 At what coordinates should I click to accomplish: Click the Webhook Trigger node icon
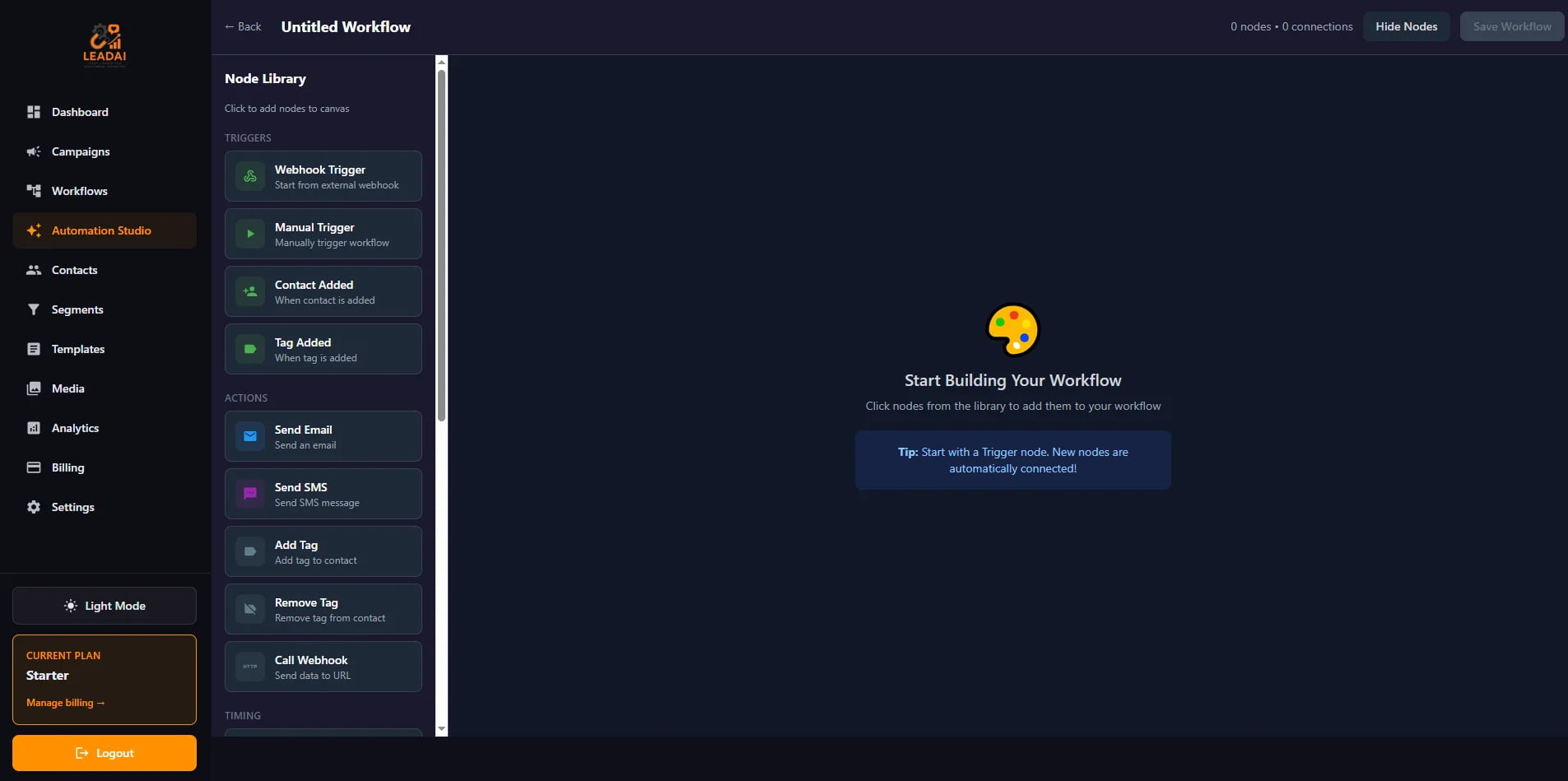click(250, 176)
